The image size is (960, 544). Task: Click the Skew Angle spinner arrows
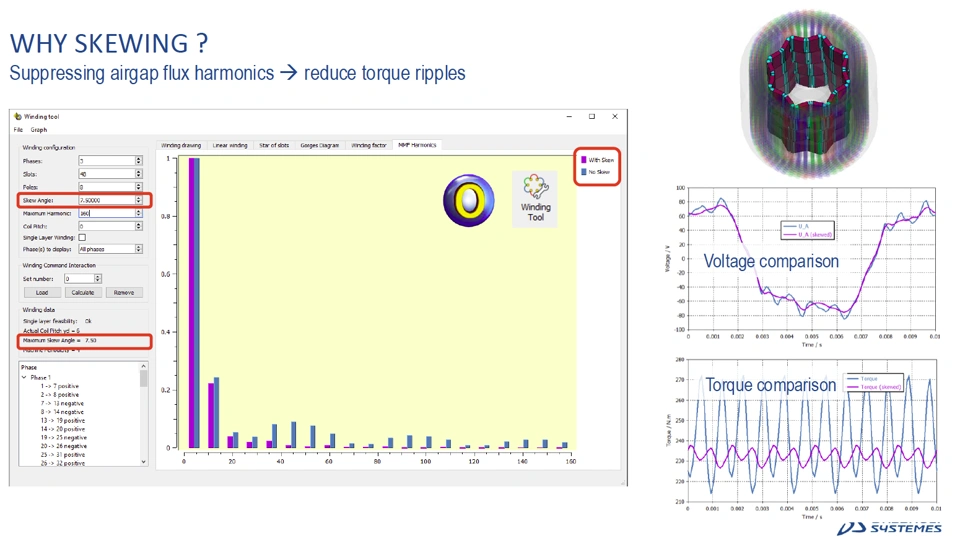[139, 200]
